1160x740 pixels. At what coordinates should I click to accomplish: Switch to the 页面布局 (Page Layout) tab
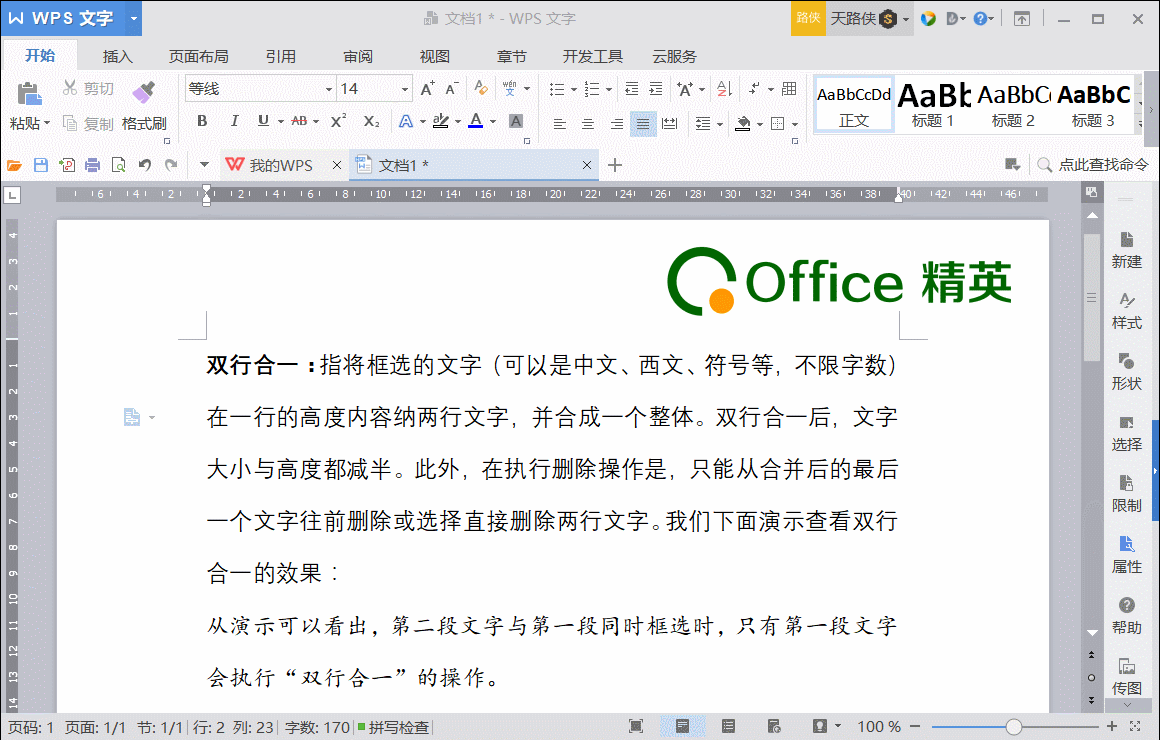click(x=198, y=56)
